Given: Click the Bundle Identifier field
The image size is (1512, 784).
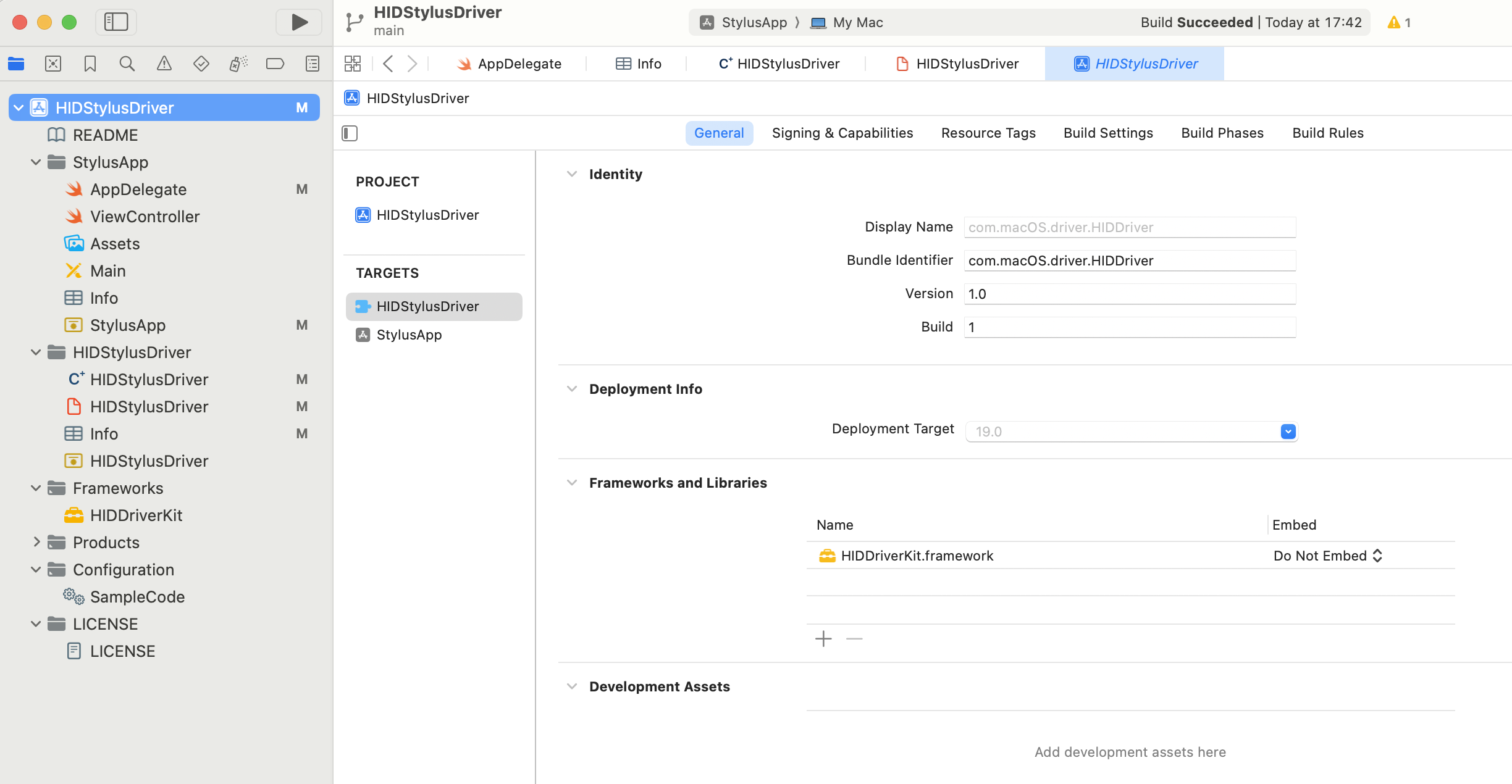Looking at the screenshot, I should (x=1130, y=261).
